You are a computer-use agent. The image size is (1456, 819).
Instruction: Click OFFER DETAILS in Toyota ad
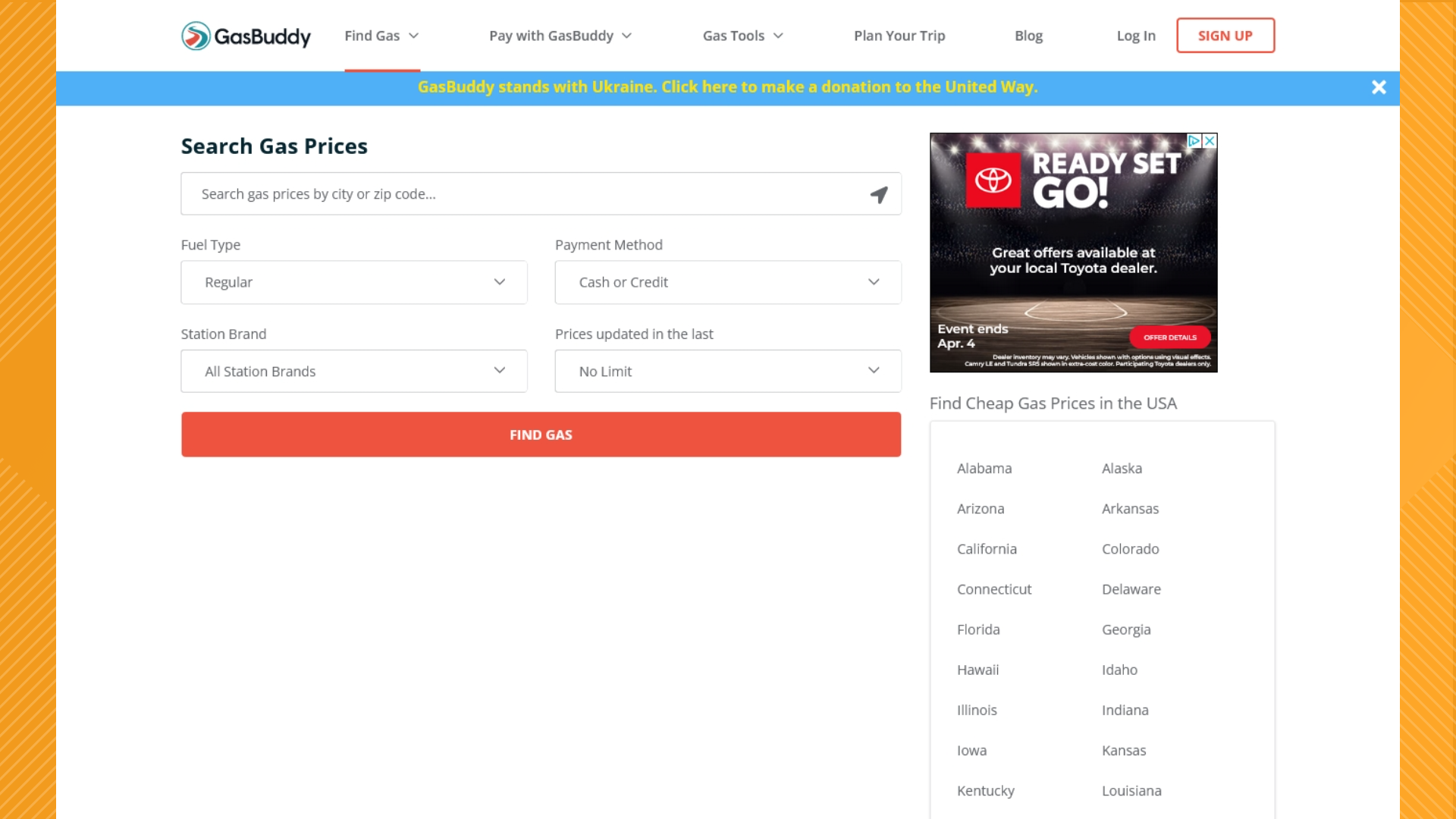(1169, 337)
